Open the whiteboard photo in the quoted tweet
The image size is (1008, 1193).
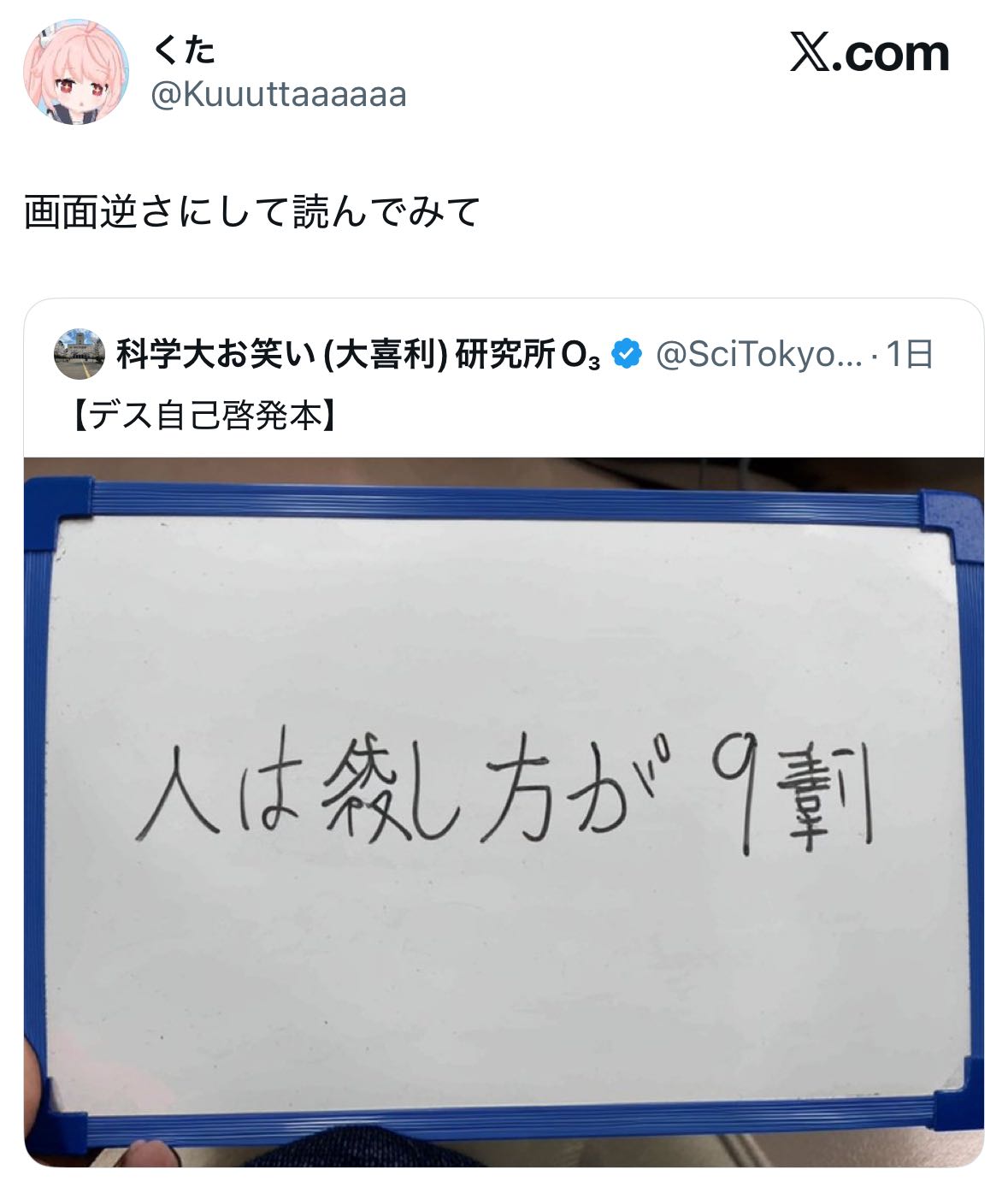pos(504,812)
